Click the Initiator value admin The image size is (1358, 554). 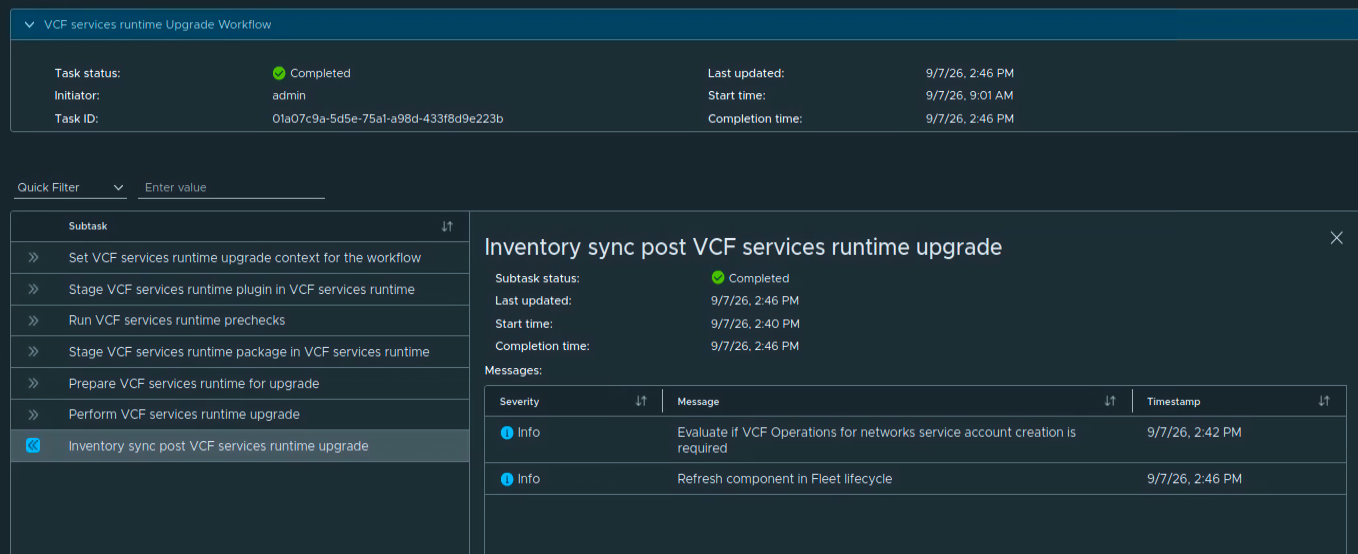[x=289, y=96]
